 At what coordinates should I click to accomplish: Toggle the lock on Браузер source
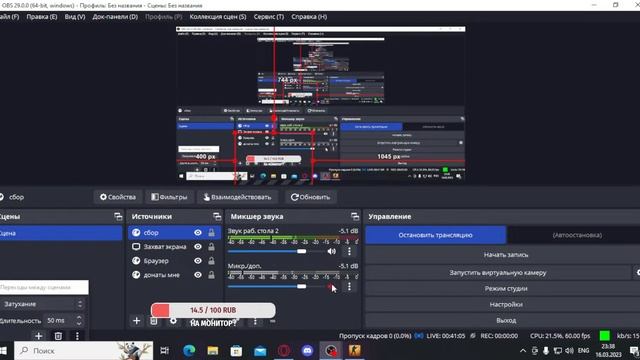(211, 261)
